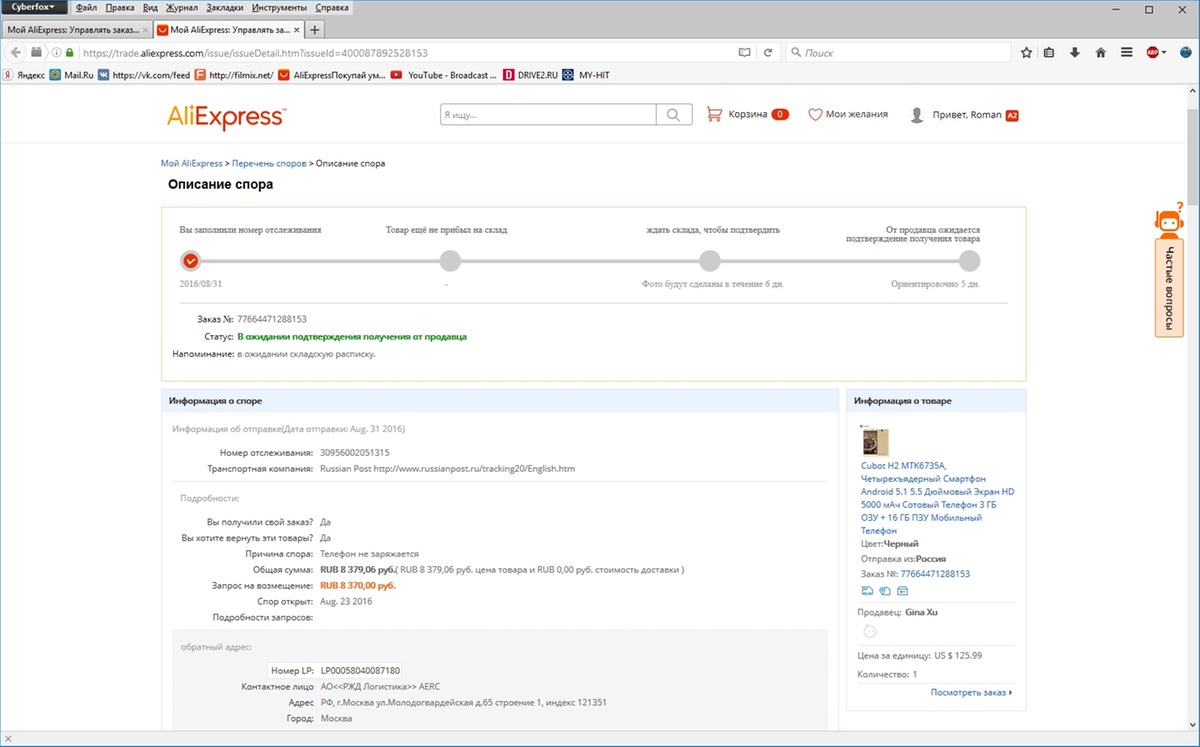The height and width of the screenshot is (747, 1200).
Task: Click the green dispute status text
Action: [x=352, y=337]
